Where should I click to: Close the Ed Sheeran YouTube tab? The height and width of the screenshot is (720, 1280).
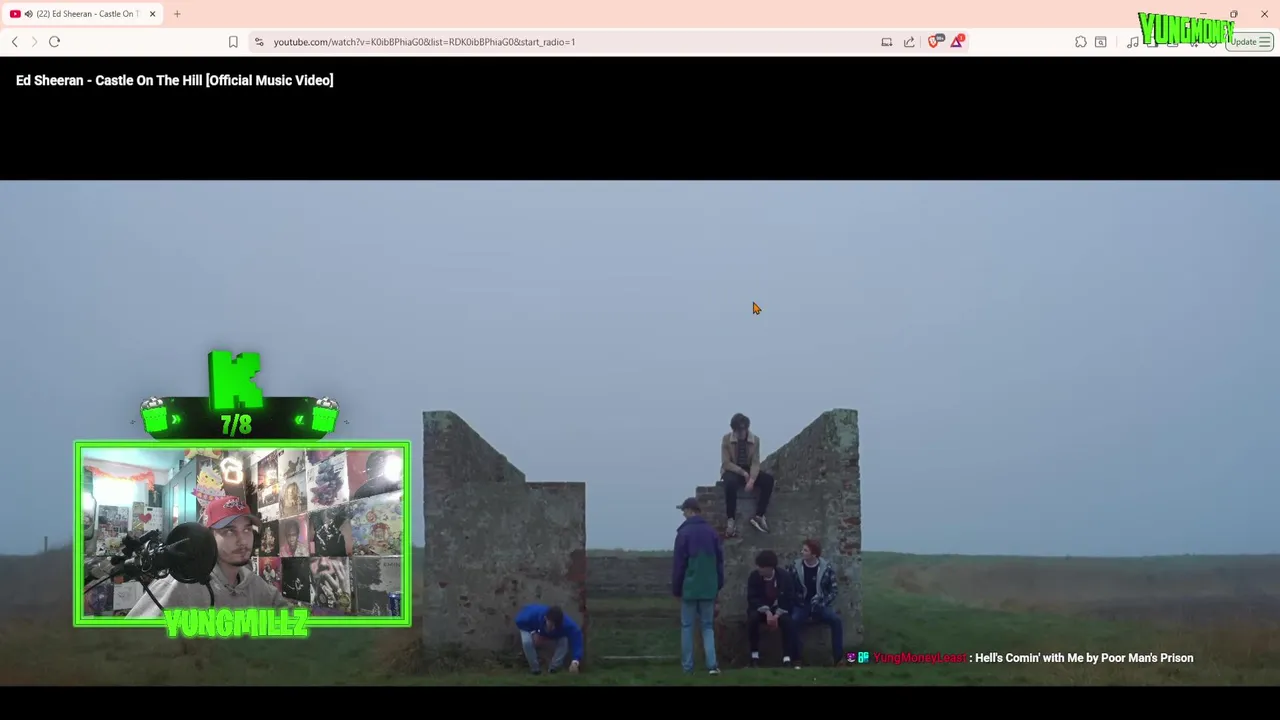pos(152,14)
